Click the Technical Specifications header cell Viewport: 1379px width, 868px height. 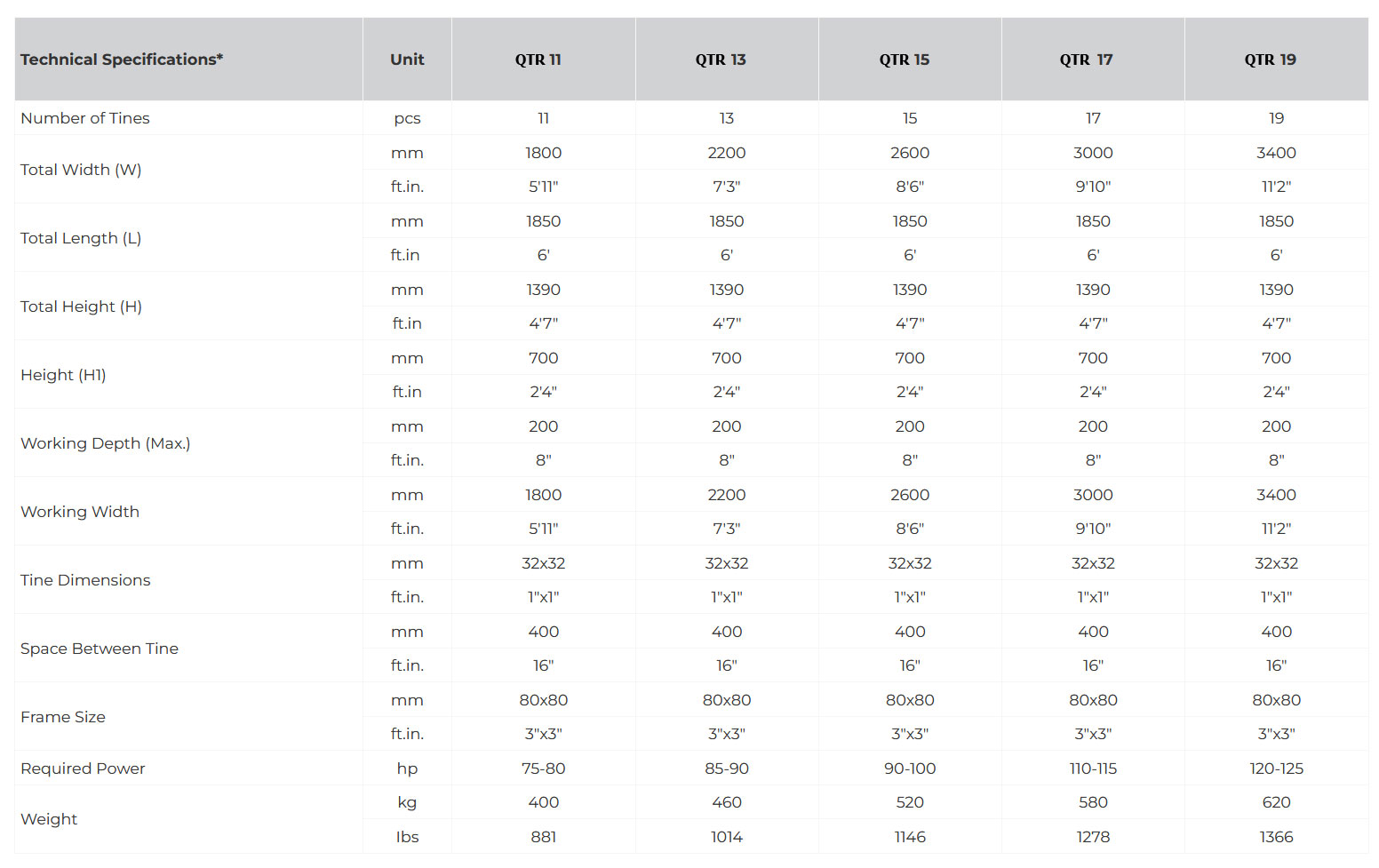click(x=122, y=60)
